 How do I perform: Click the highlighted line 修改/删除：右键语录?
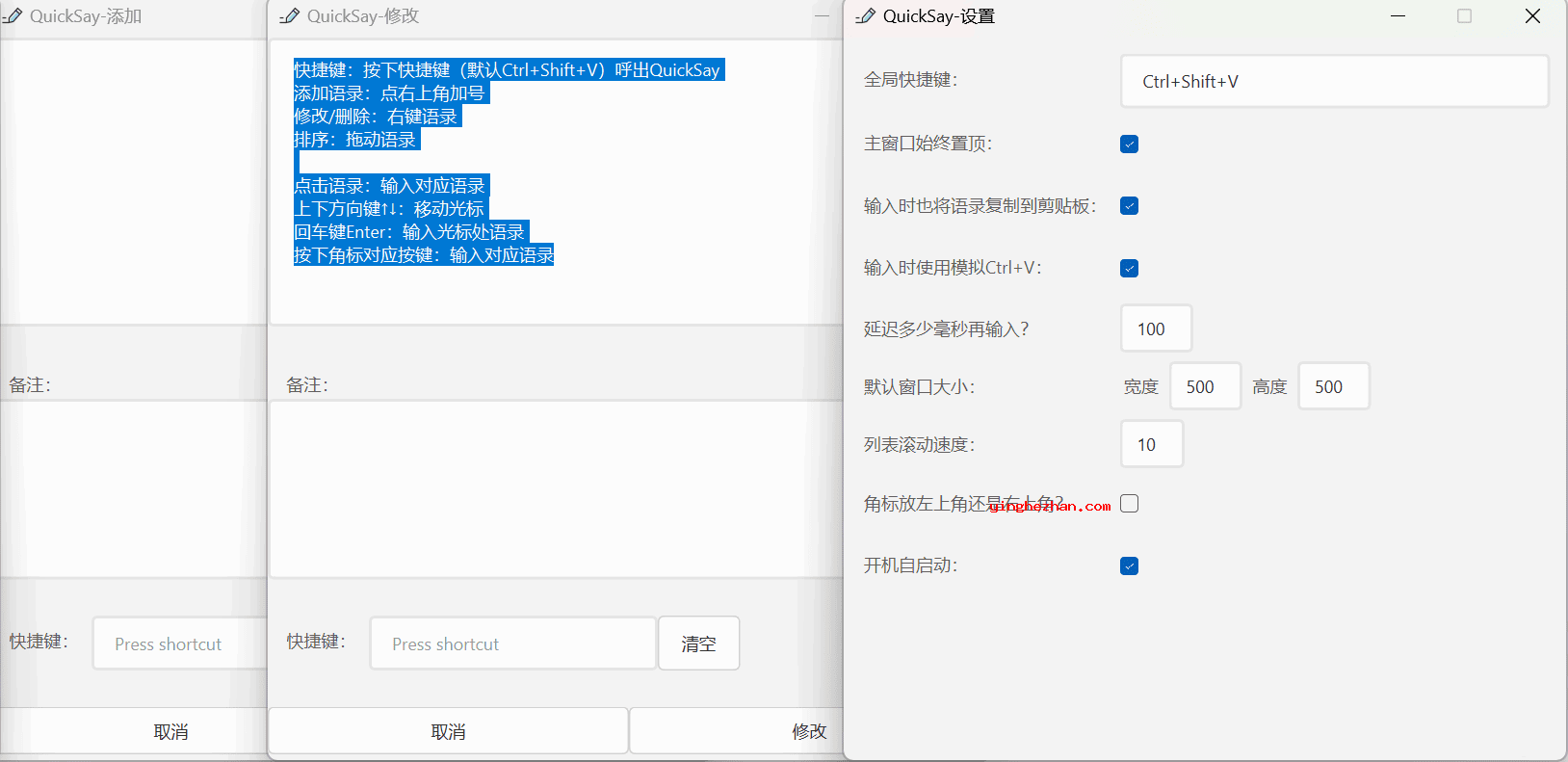tap(378, 117)
